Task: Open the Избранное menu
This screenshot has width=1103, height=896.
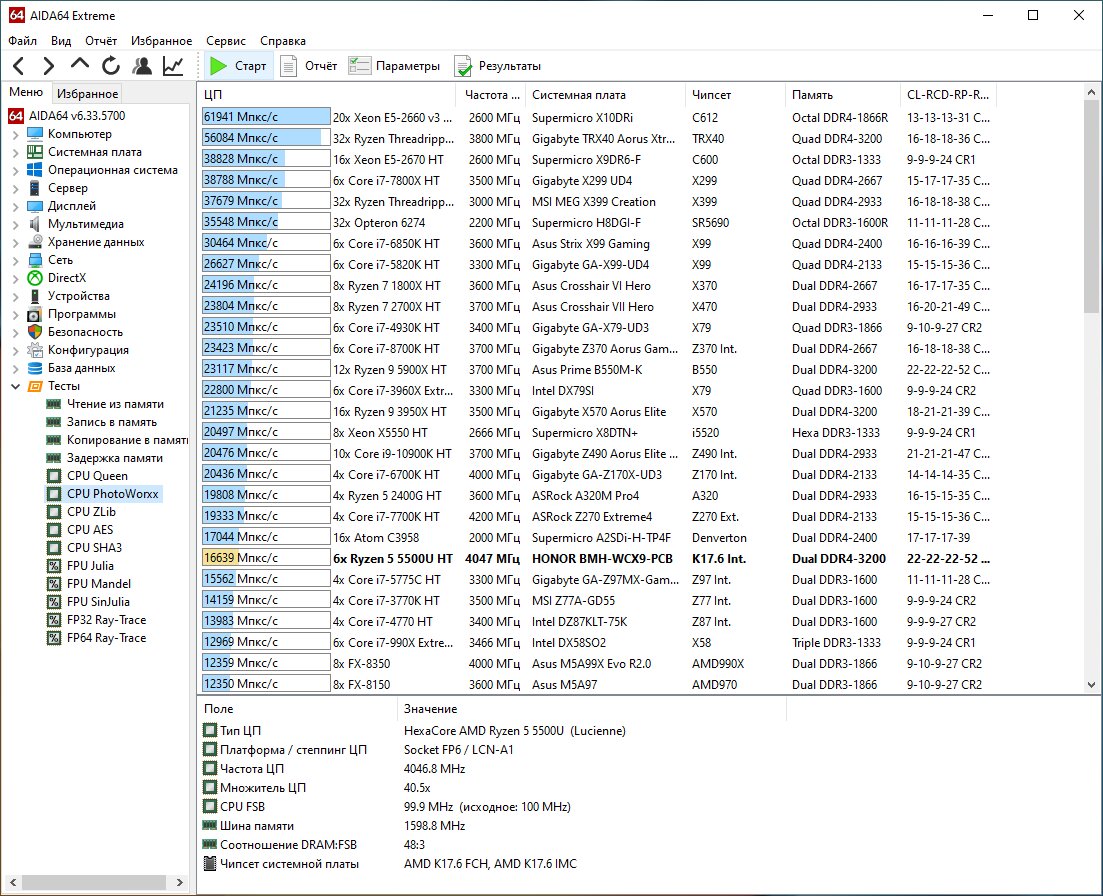Action: coord(161,41)
